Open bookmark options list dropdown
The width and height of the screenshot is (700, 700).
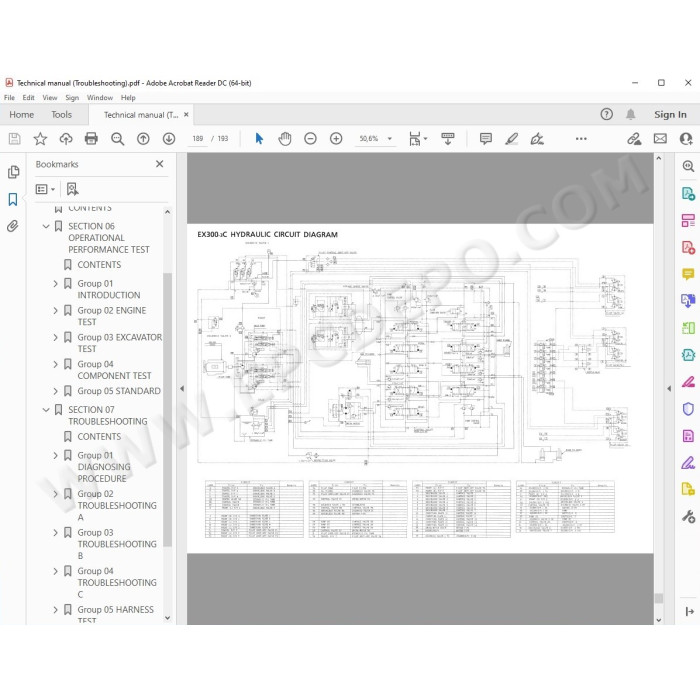point(45,189)
